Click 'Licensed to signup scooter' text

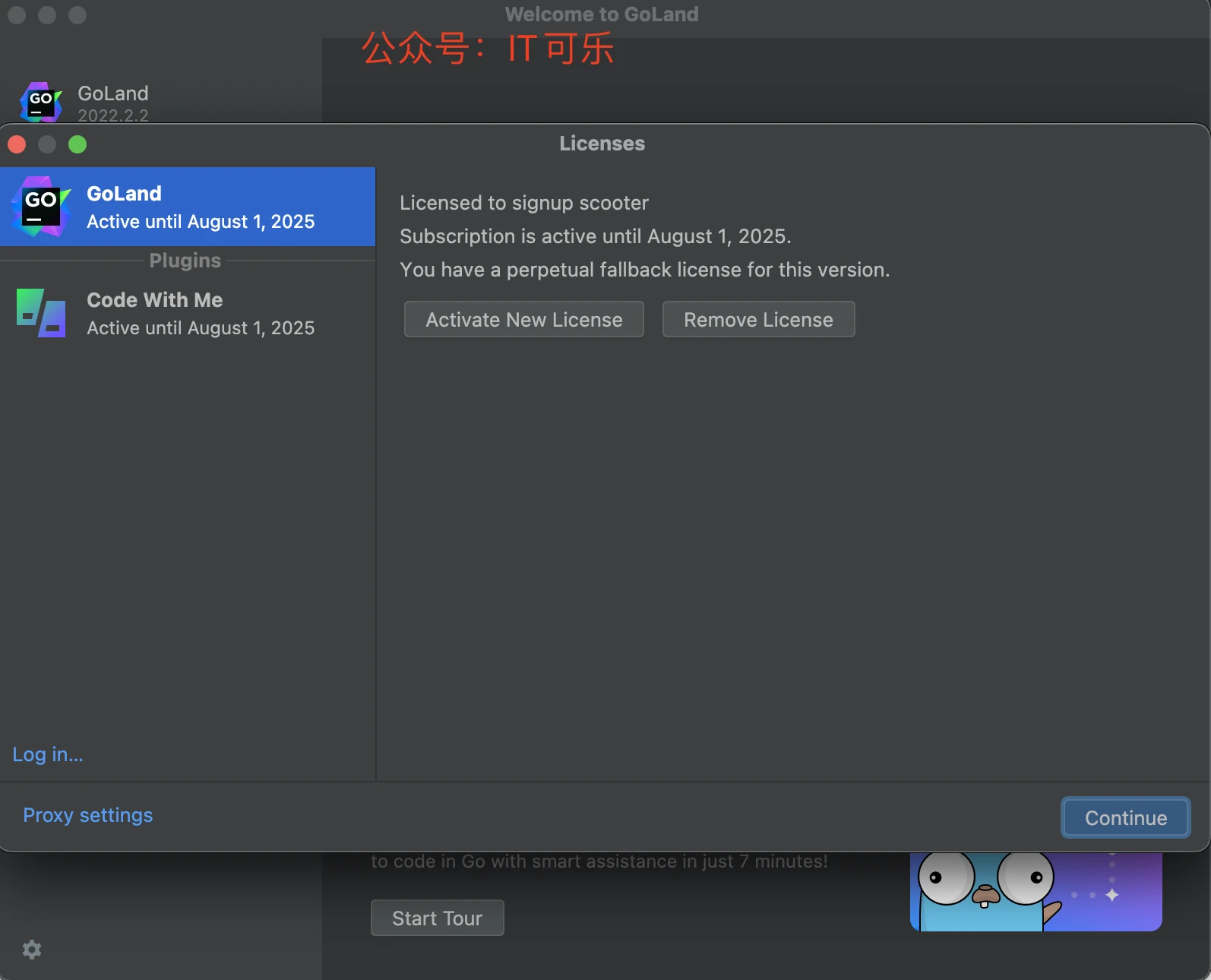tap(524, 203)
